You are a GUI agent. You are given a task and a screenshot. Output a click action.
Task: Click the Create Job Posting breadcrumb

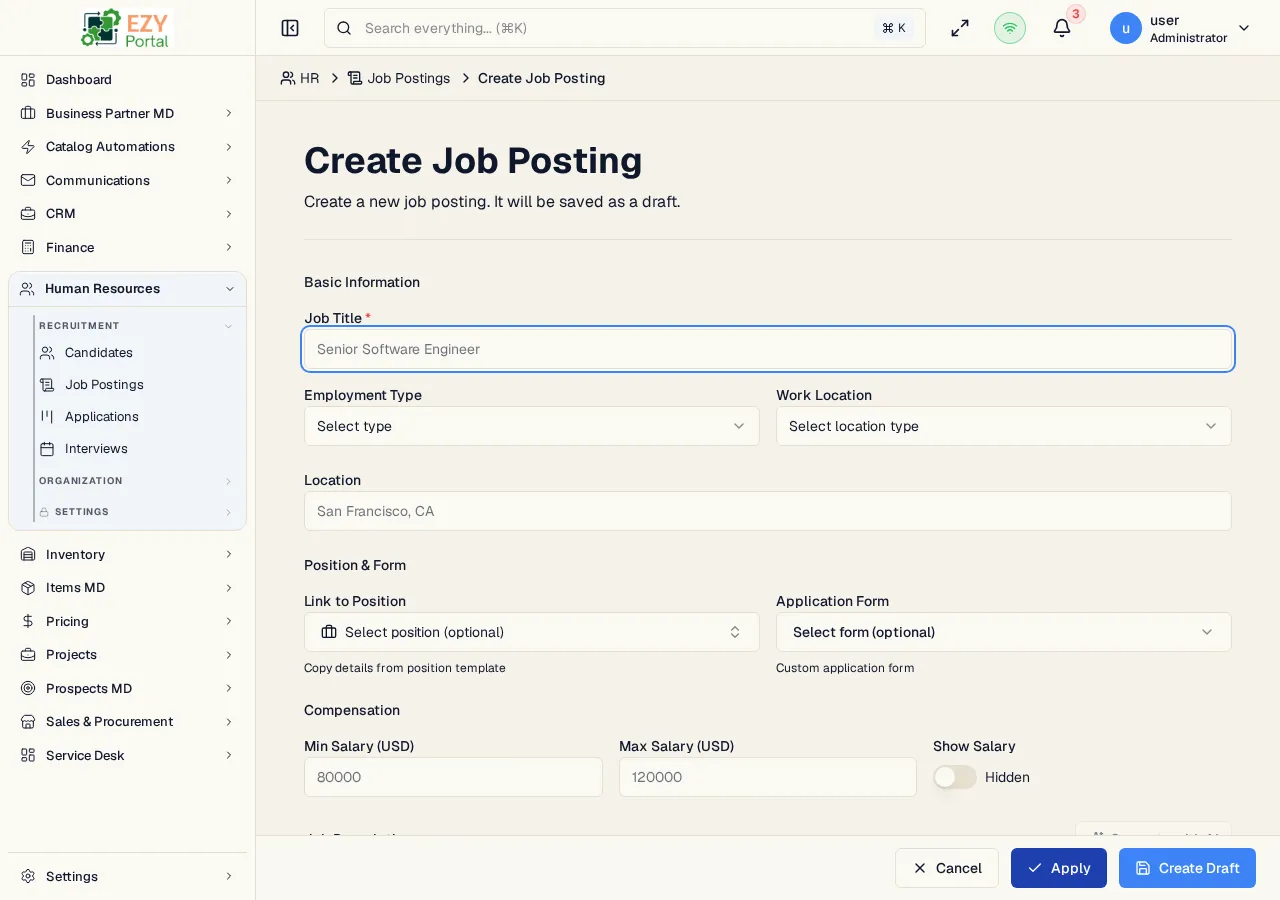point(542,78)
